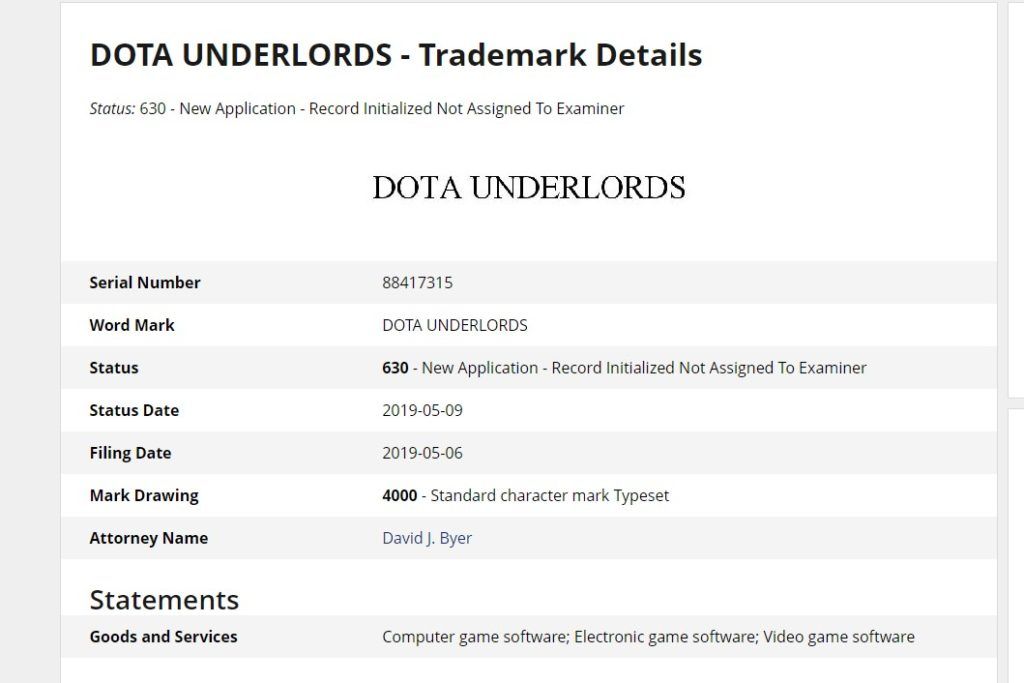Image resolution: width=1024 pixels, height=683 pixels.
Task: Click the bold 4000 mark drawing code
Action: pos(400,496)
